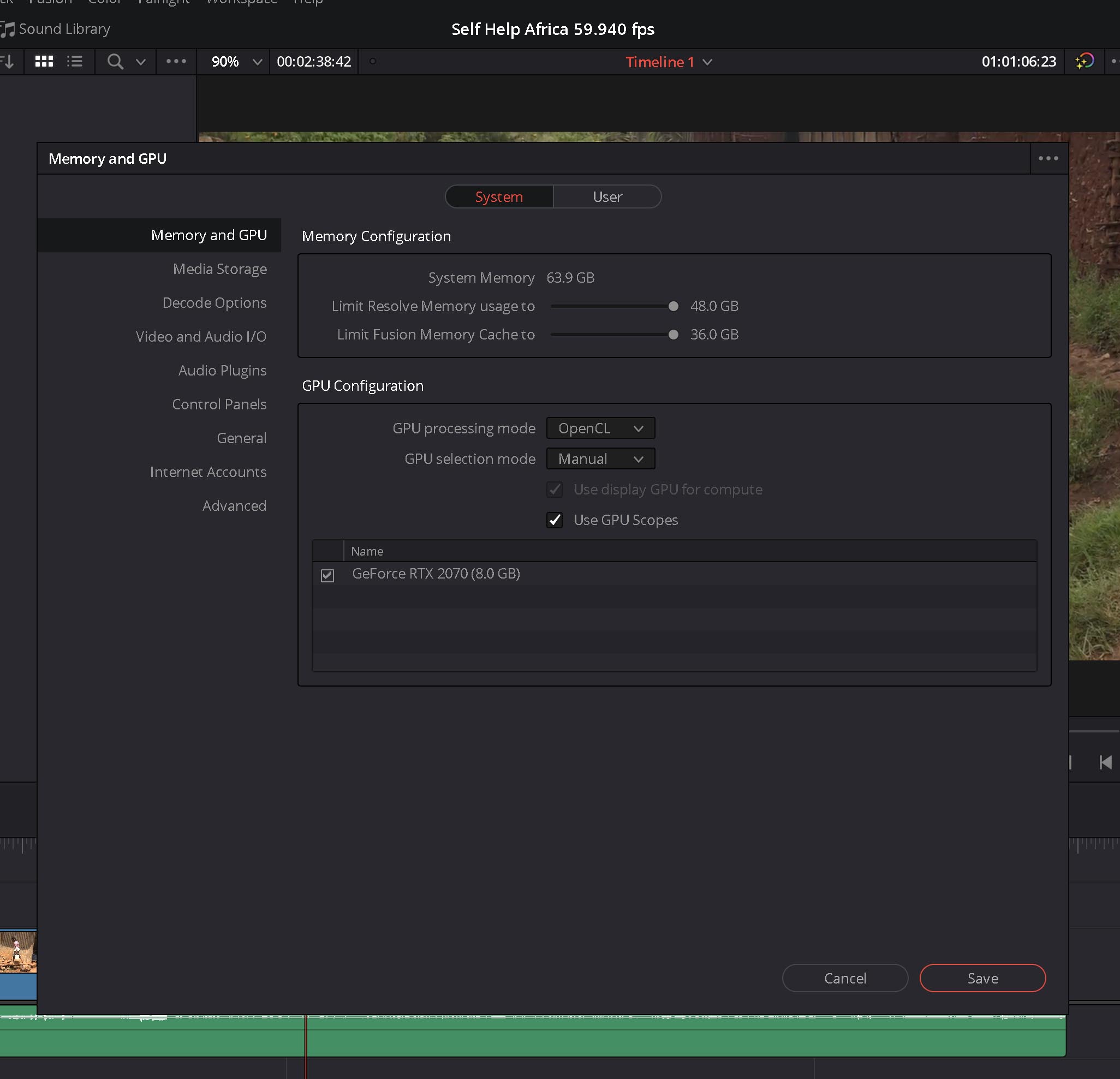Click the Limit Fusion Memory Cache slider handle

(x=673, y=335)
